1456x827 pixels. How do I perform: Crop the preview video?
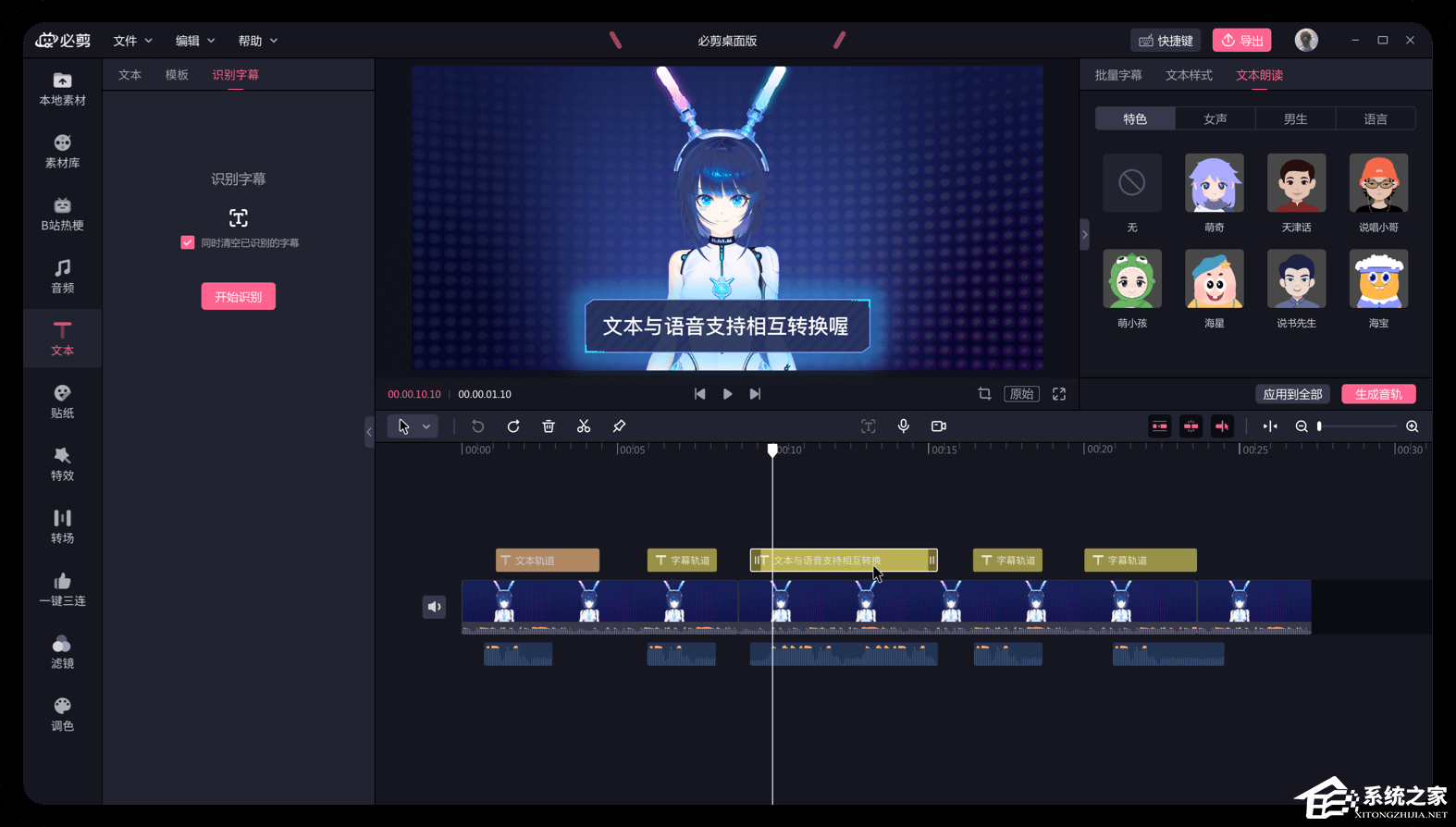click(984, 394)
